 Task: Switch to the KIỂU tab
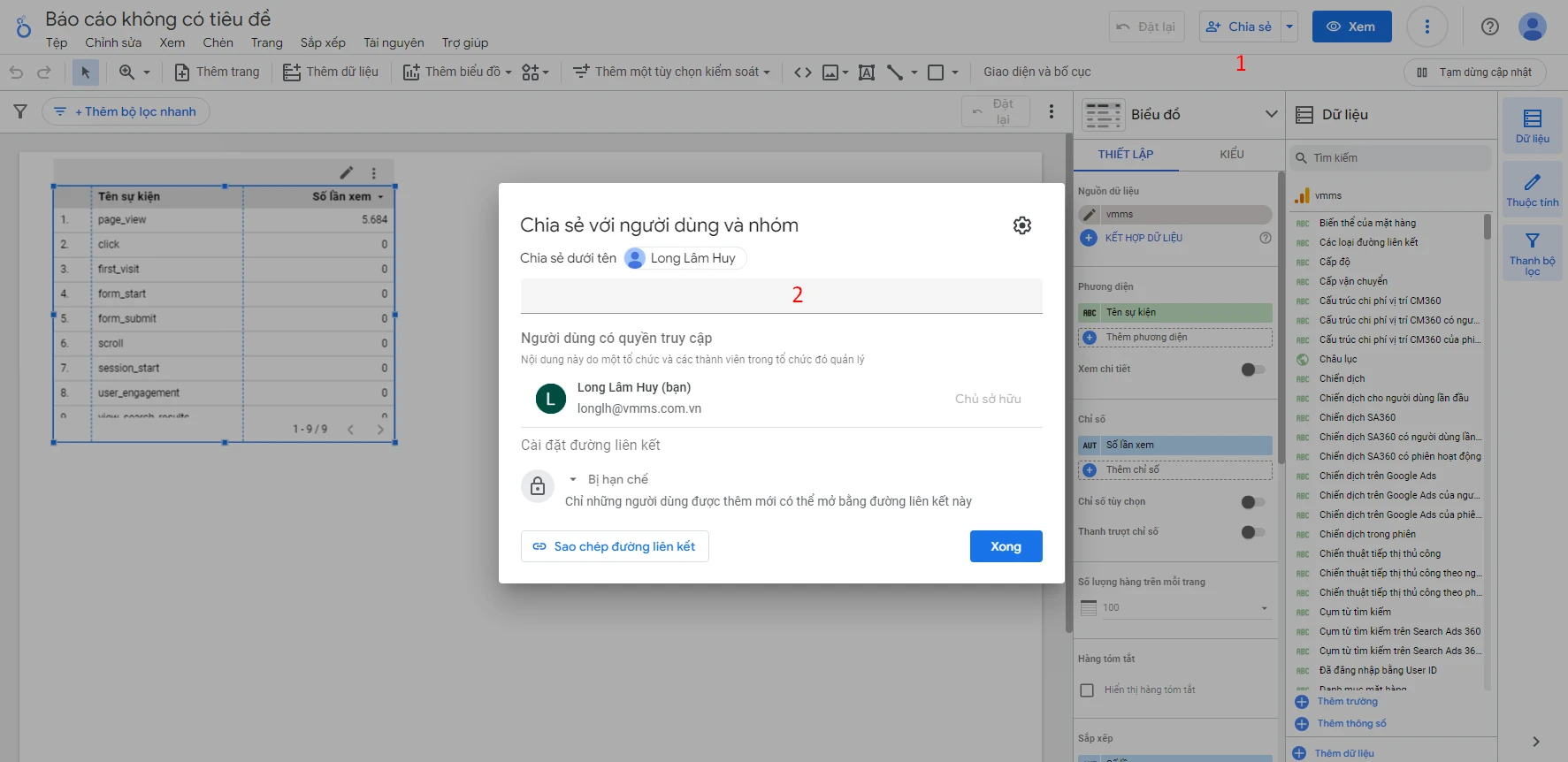tap(1231, 154)
